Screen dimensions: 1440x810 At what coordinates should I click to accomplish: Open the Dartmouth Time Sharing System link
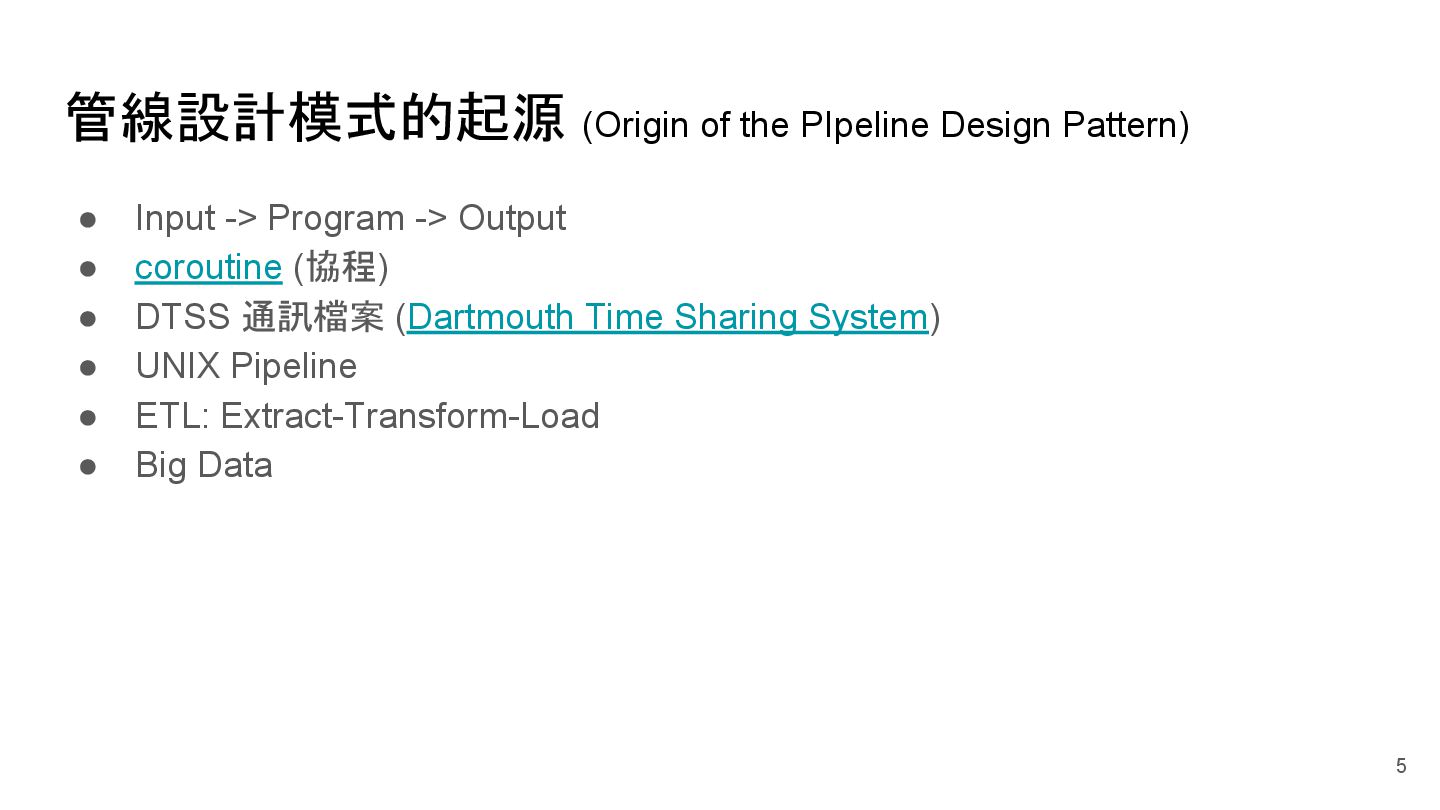click(667, 317)
